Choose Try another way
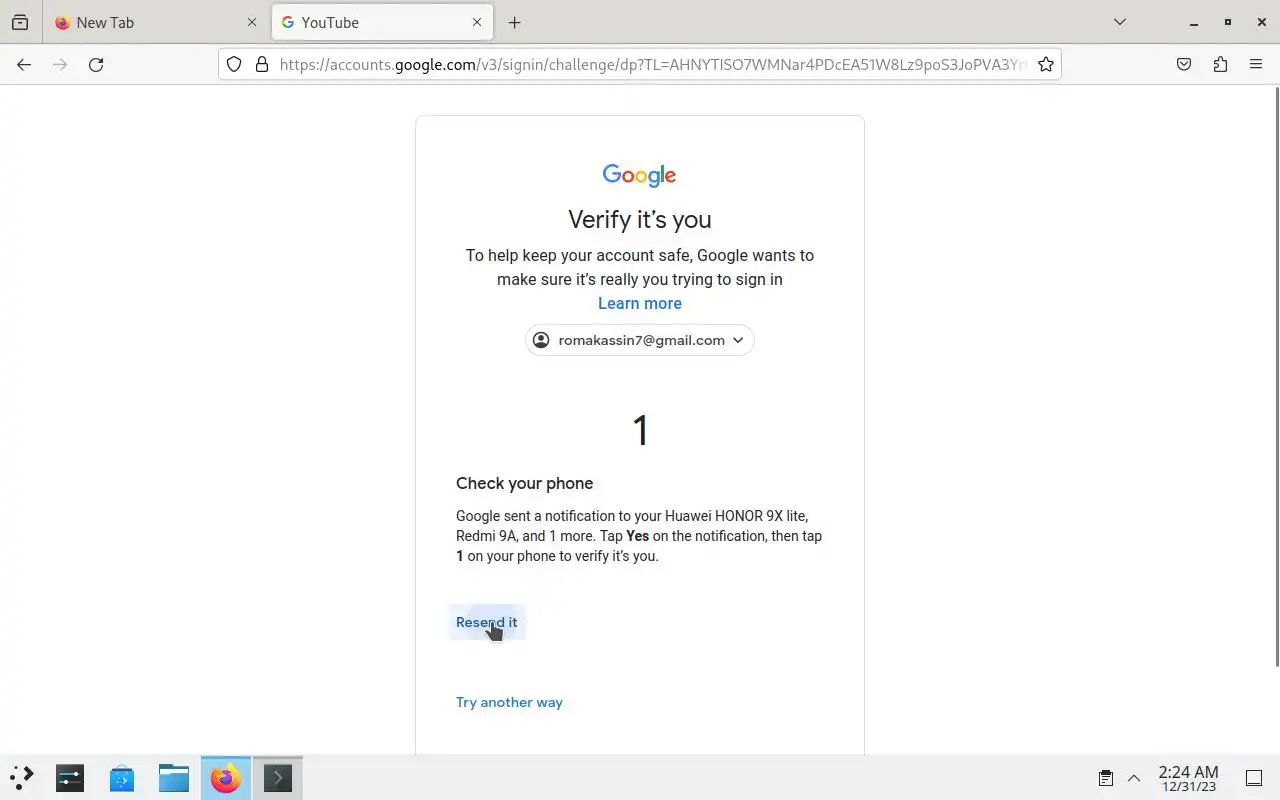This screenshot has width=1280, height=800. 509,702
